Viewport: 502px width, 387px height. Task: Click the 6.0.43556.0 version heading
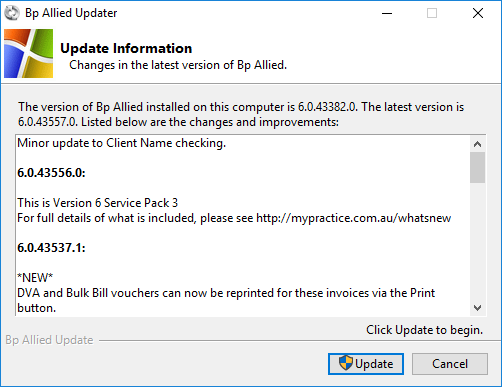51,173
